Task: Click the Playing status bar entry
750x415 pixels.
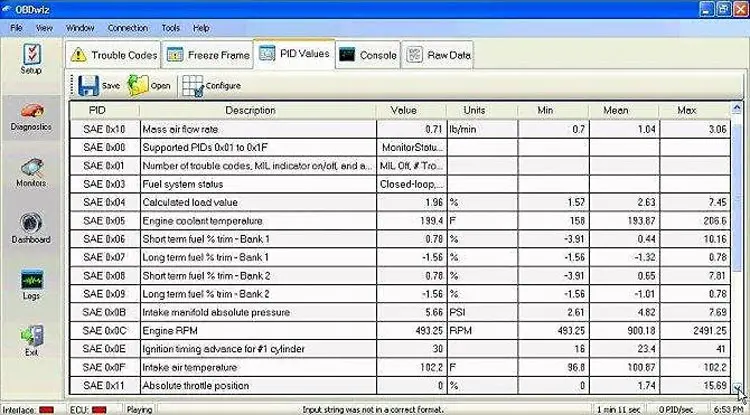Action: click(x=139, y=410)
